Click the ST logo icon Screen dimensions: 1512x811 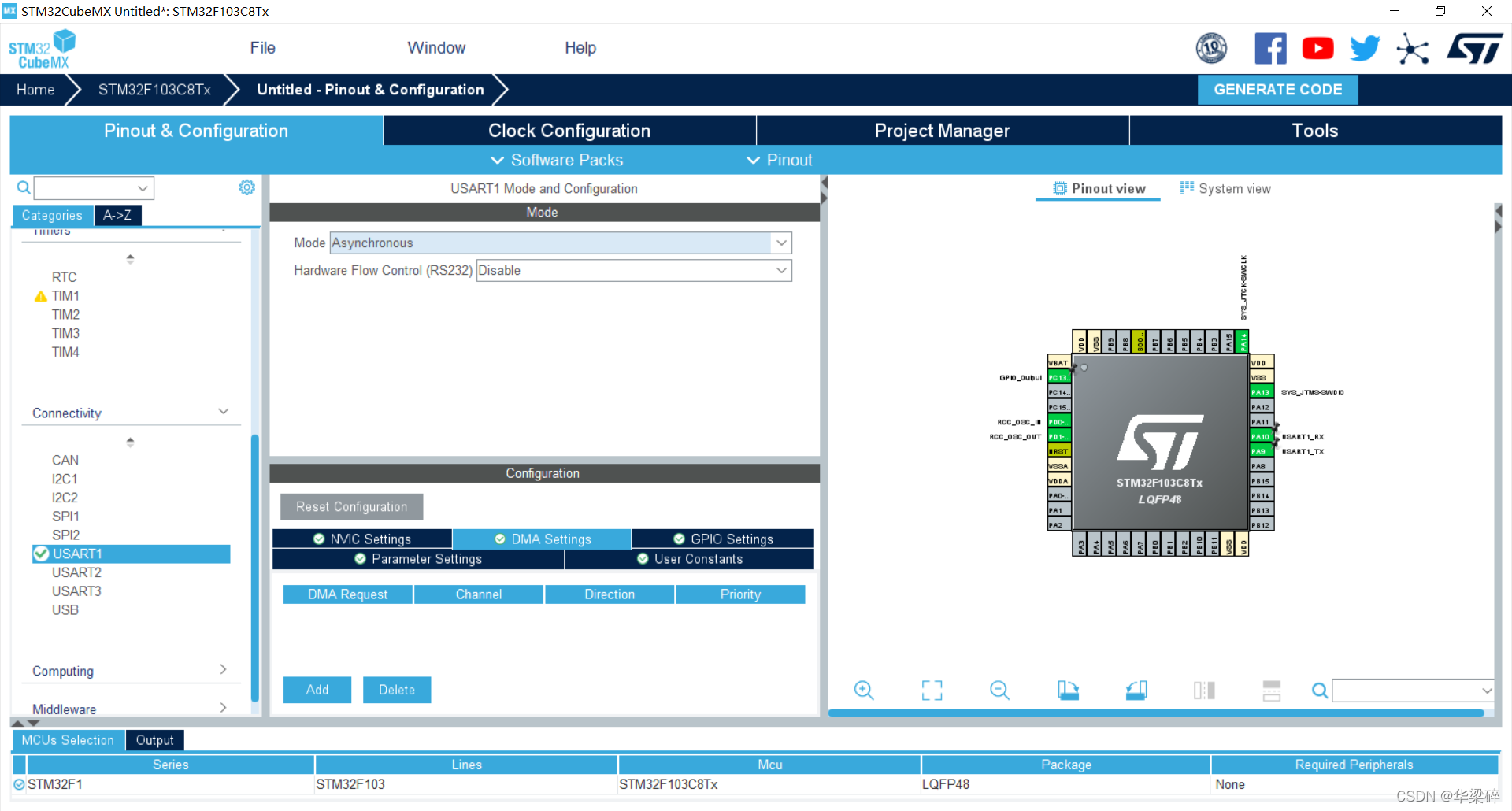[1474, 49]
